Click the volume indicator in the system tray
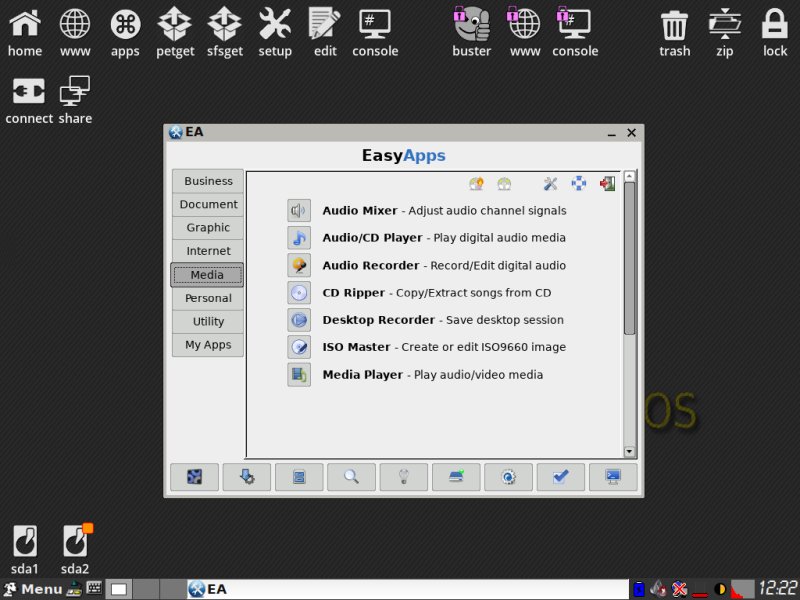Screen dimensions: 800x600 click(718, 589)
